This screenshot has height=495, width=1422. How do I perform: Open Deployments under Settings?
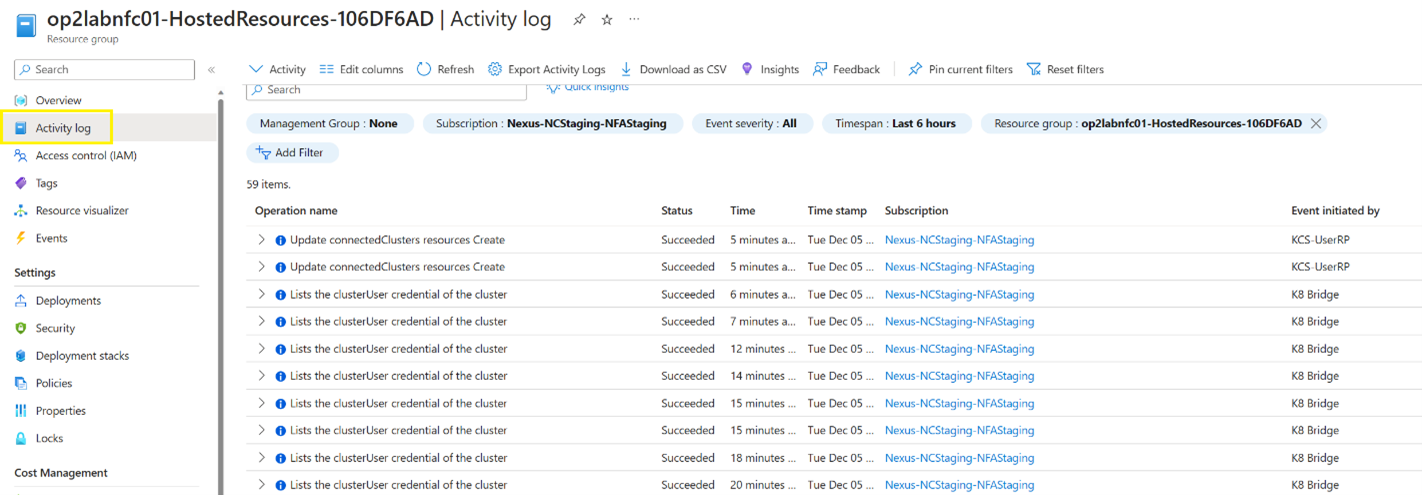(x=68, y=301)
